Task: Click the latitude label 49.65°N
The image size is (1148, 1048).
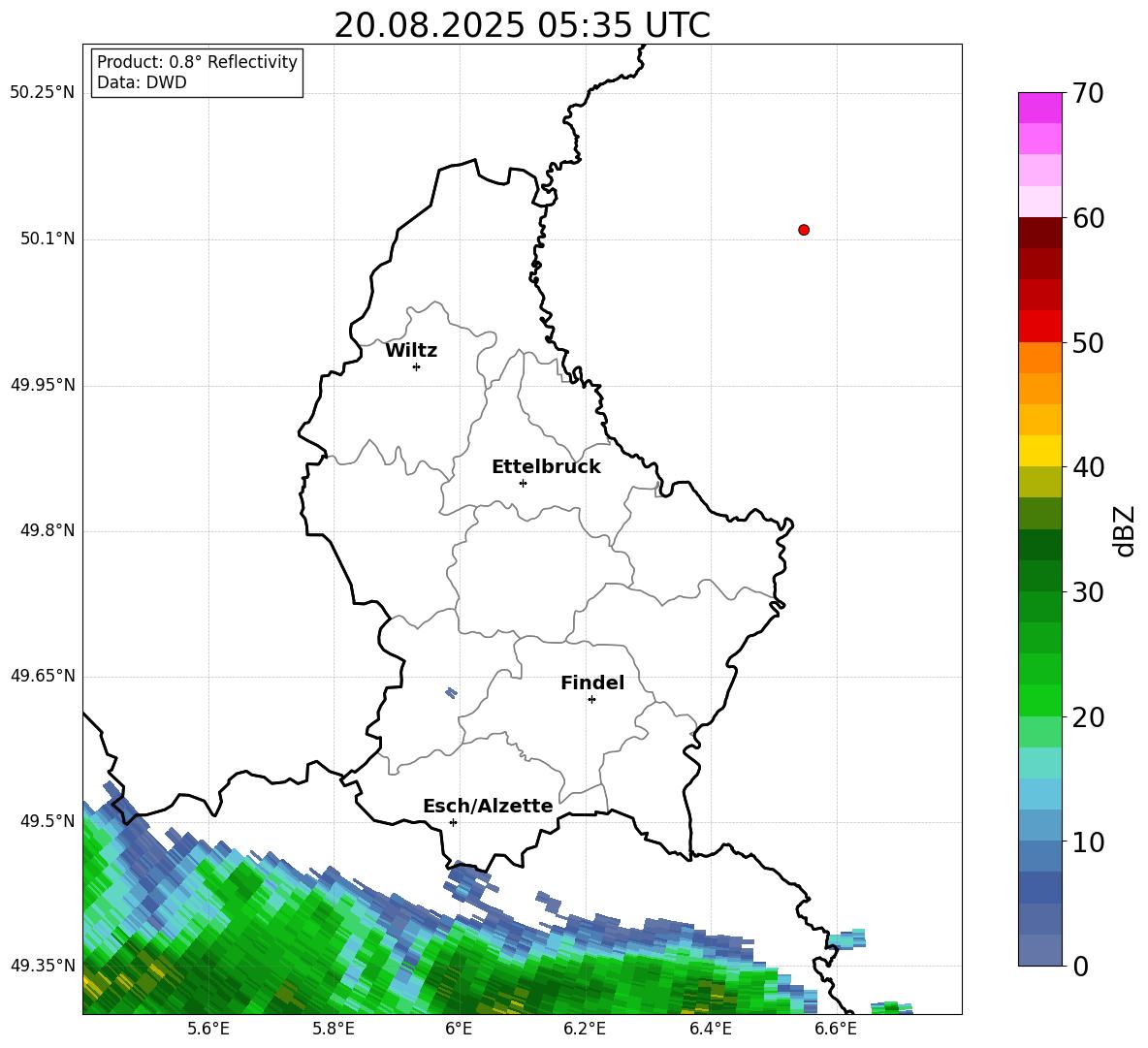Action: tap(43, 676)
